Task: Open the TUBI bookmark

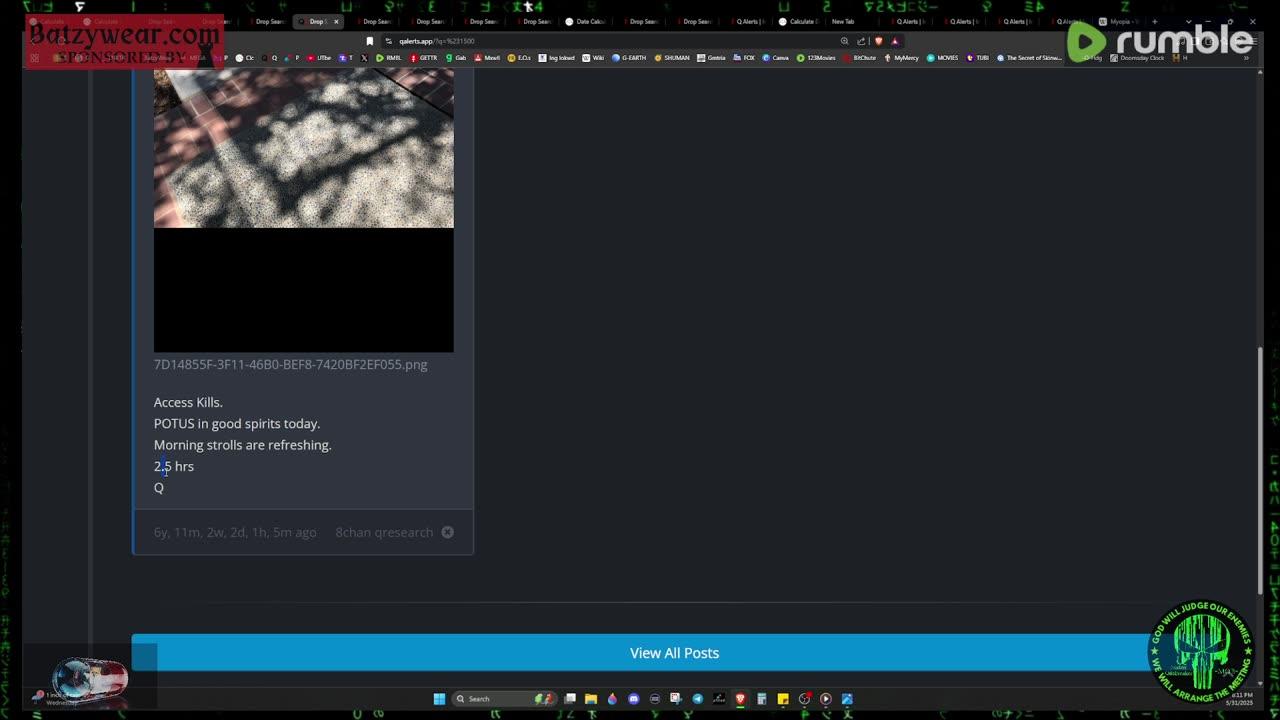Action: 977,58
